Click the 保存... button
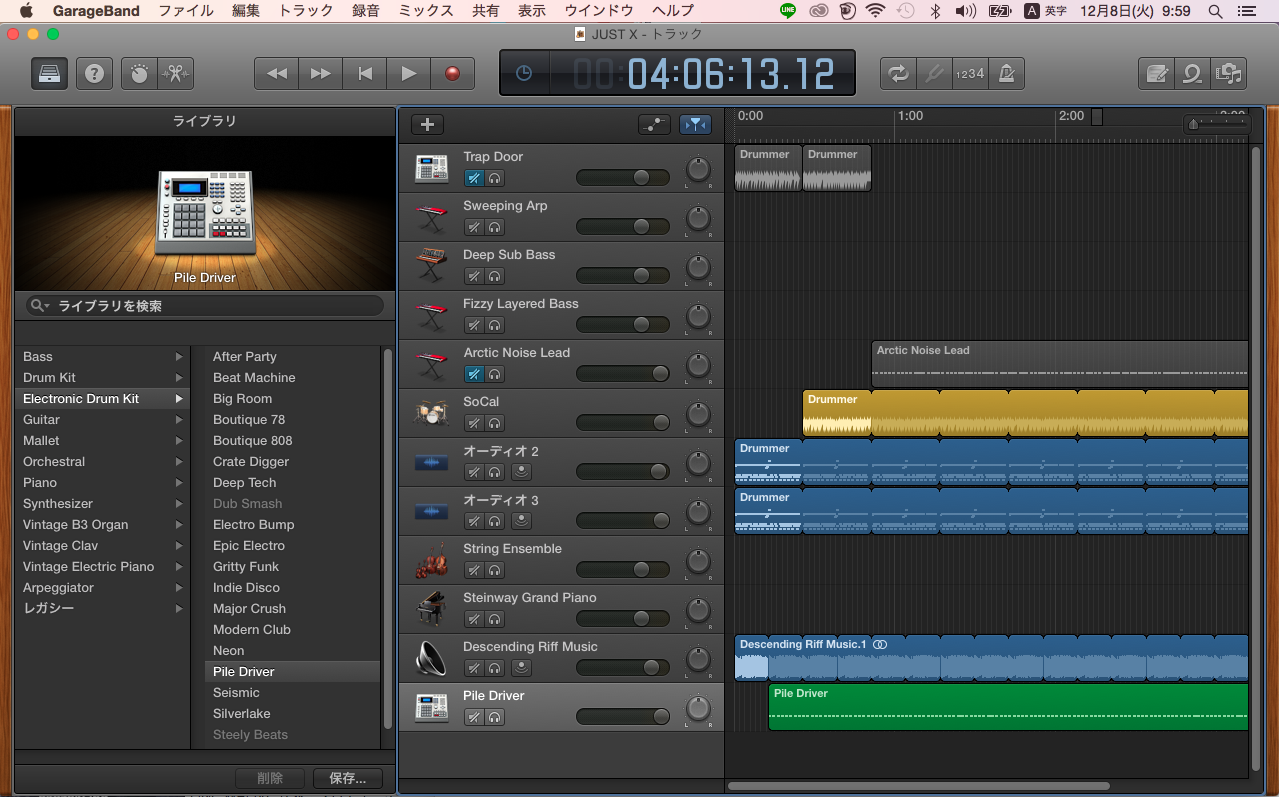Viewport: 1279px width, 797px height. [347, 778]
